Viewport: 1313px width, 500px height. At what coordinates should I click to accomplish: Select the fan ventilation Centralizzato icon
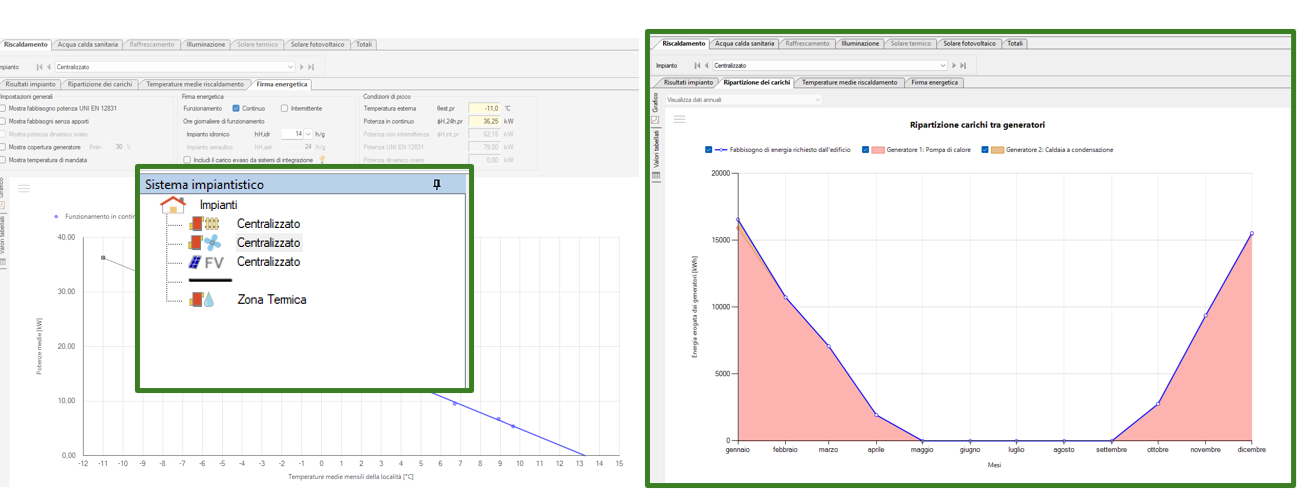coord(203,243)
